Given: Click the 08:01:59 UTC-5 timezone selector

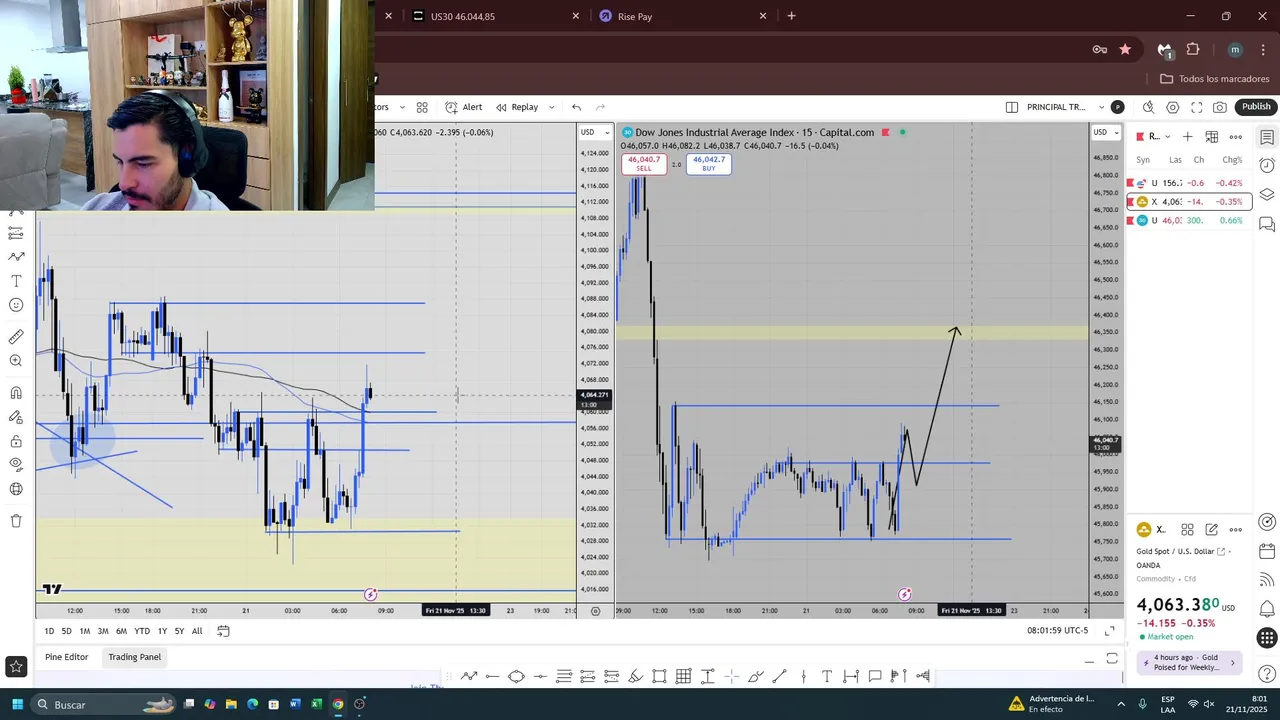Looking at the screenshot, I should click(x=1057, y=631).
